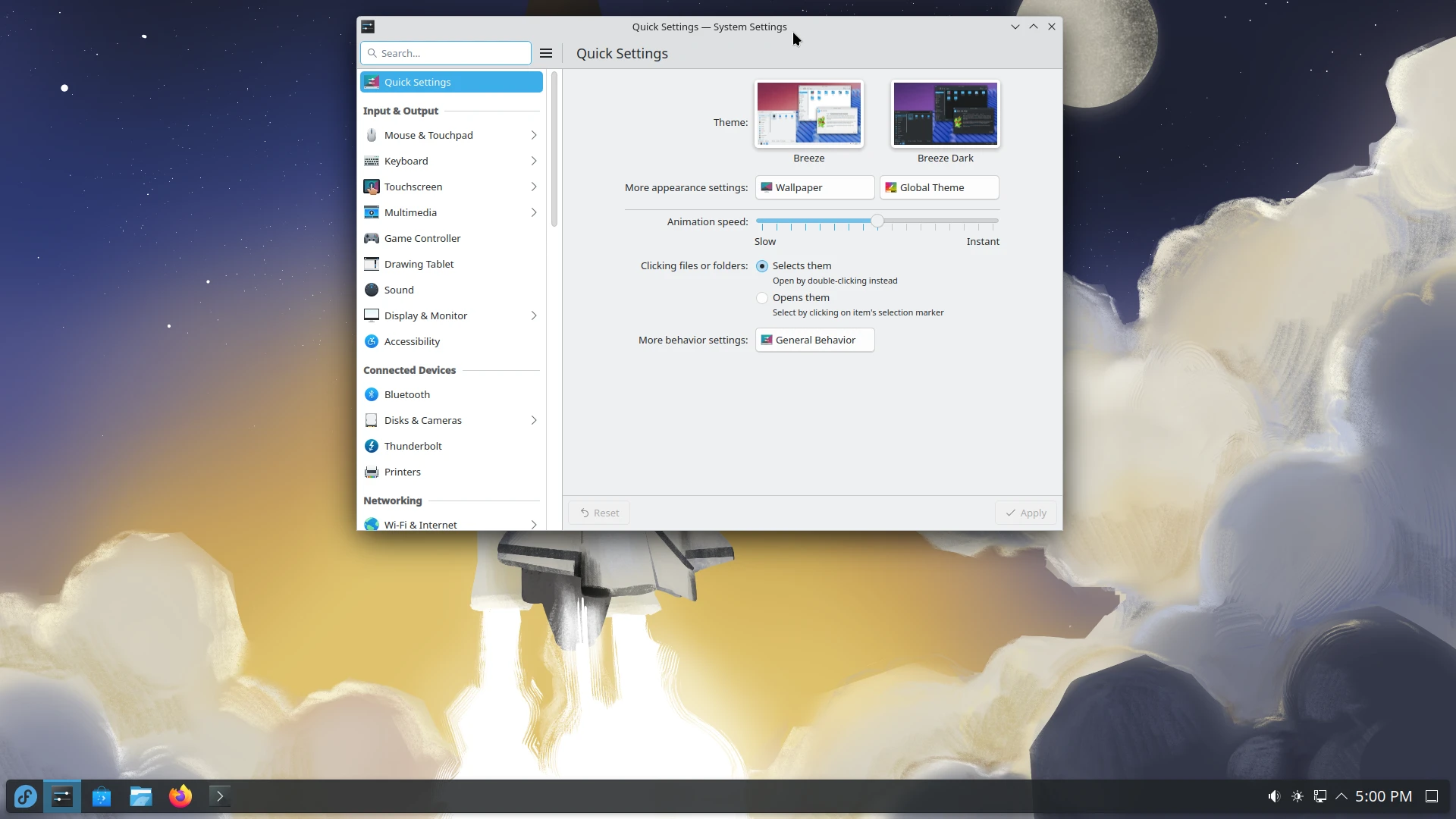Open Game Controller settings
This screenshot has width=1456, height=819.
coord(422,238)
